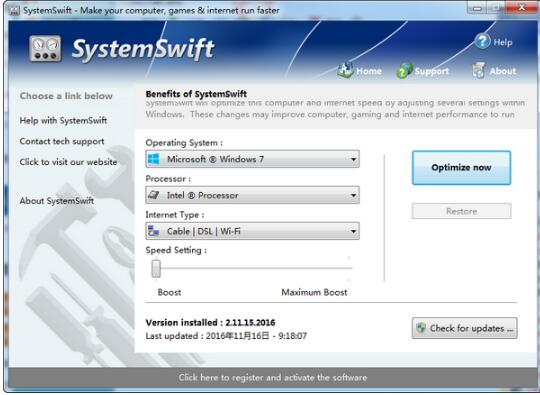
Task: Open About SystemSwift sidebar link
Action: coord(56,201)
